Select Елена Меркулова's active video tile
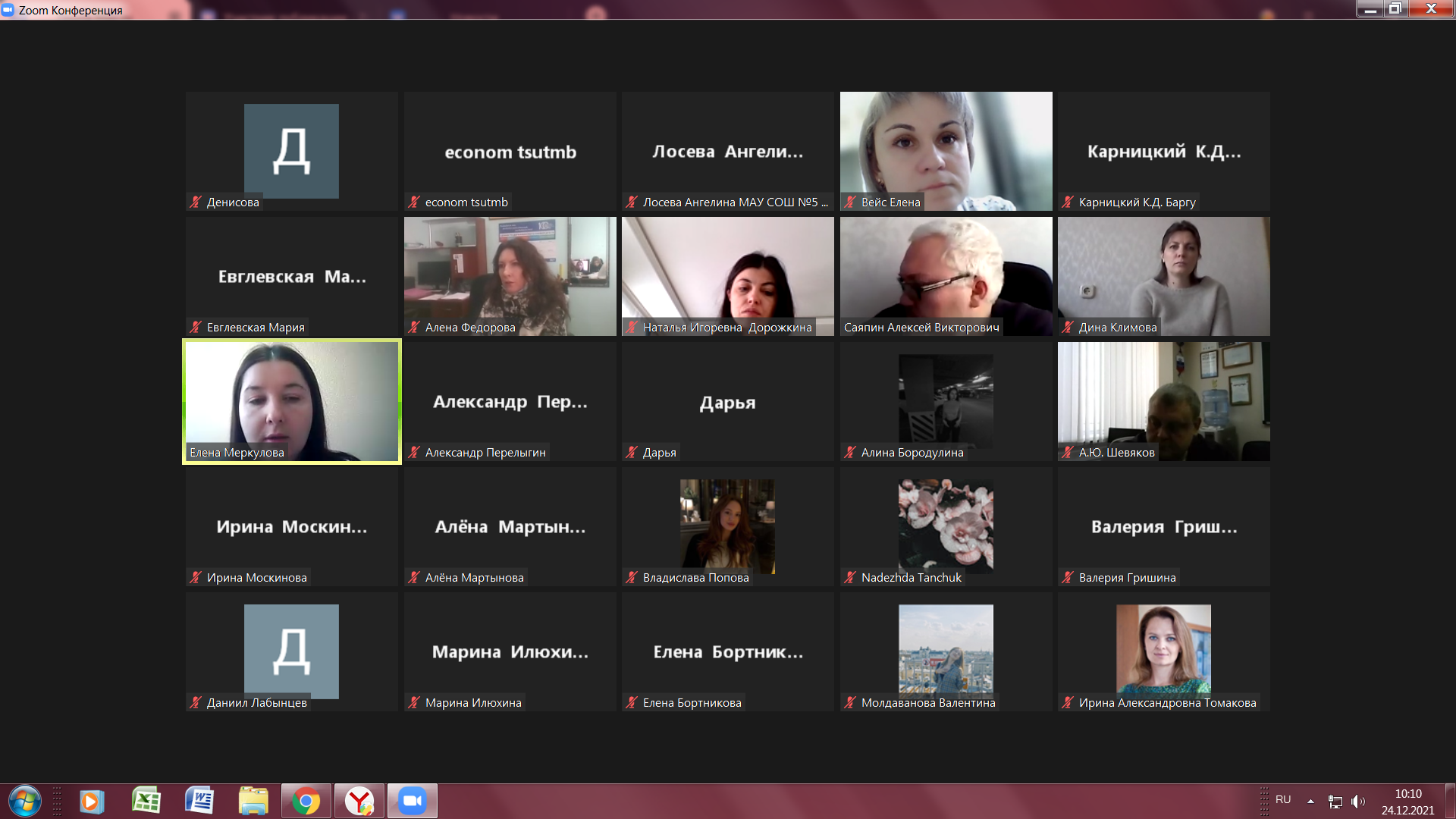This screenshot has height=819, width=1456. [292, 401]
